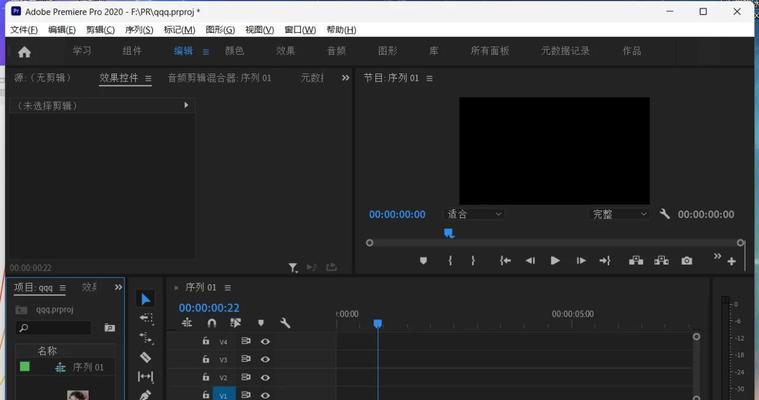Viewport: 759px width, 400px height.
Task: Open the 文件(F) menu
Action: (24, 30)
